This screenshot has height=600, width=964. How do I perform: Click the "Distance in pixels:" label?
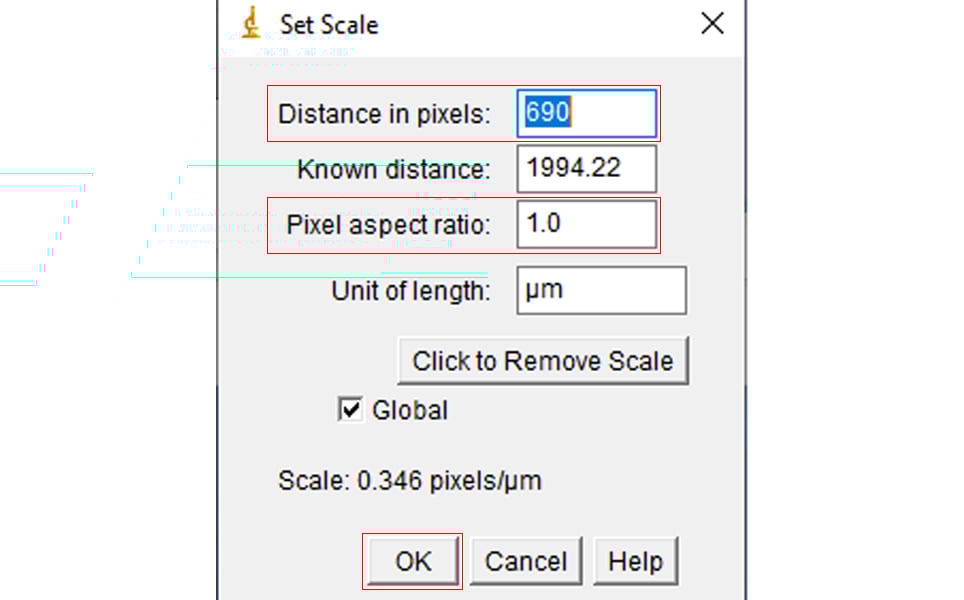[x=384, y=114]
